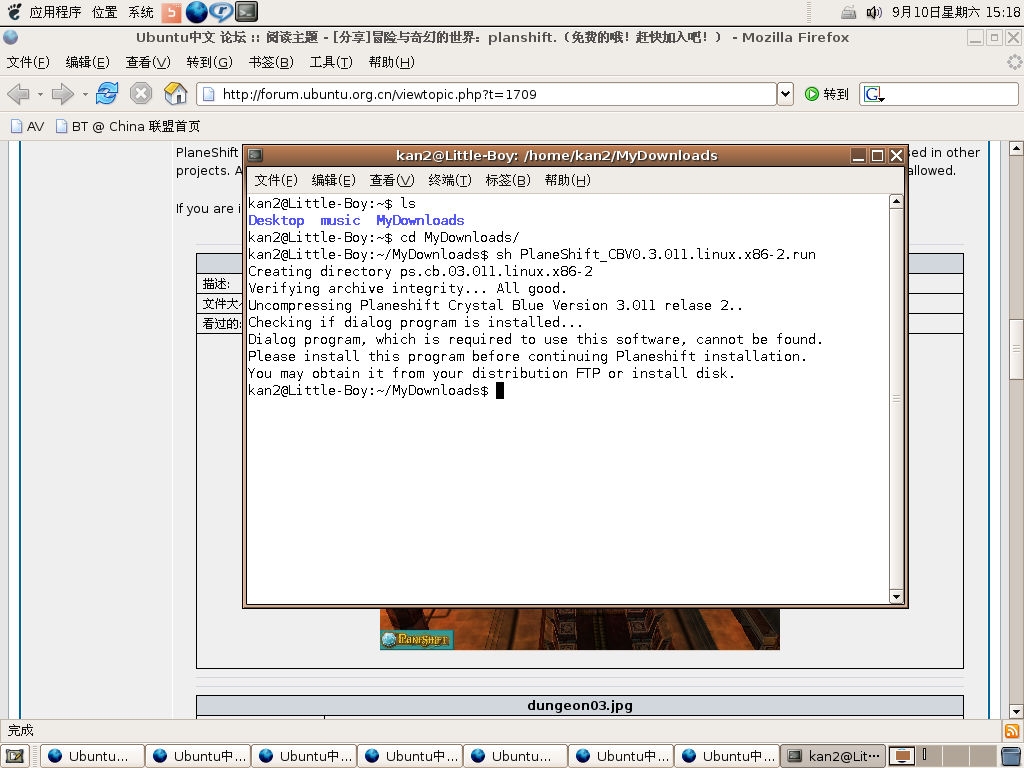
Task: Click the Desktop directory name in terminal
Action: coord(276,220)
